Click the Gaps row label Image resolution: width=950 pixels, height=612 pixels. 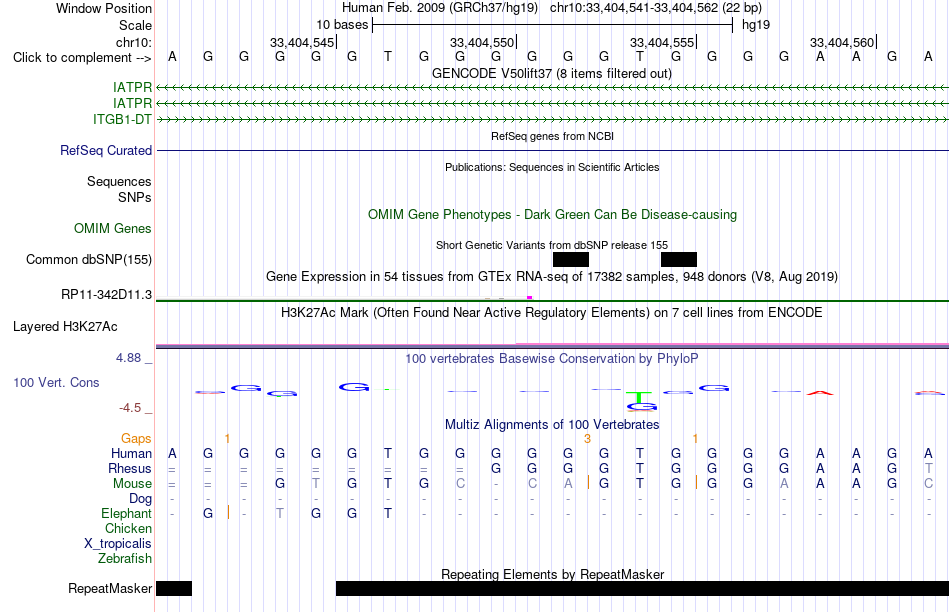click(136, 438)
